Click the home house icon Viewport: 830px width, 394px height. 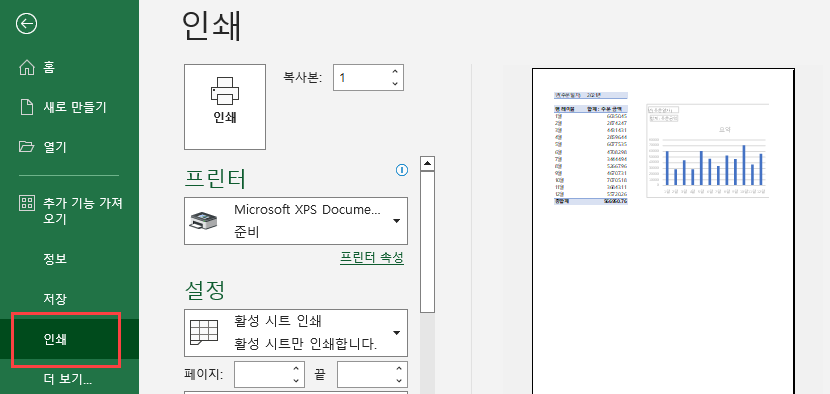[x=26, y=68]
